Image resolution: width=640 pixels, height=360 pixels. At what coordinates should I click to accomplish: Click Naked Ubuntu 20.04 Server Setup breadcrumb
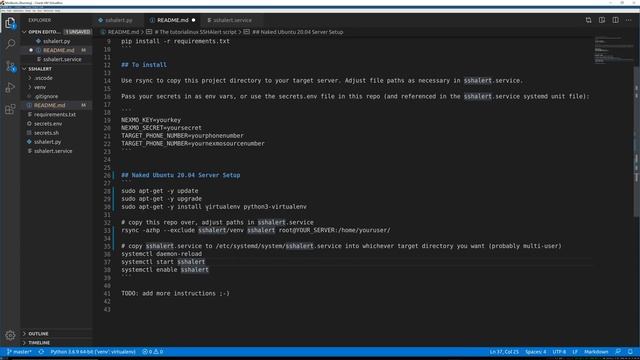point(298,32)
